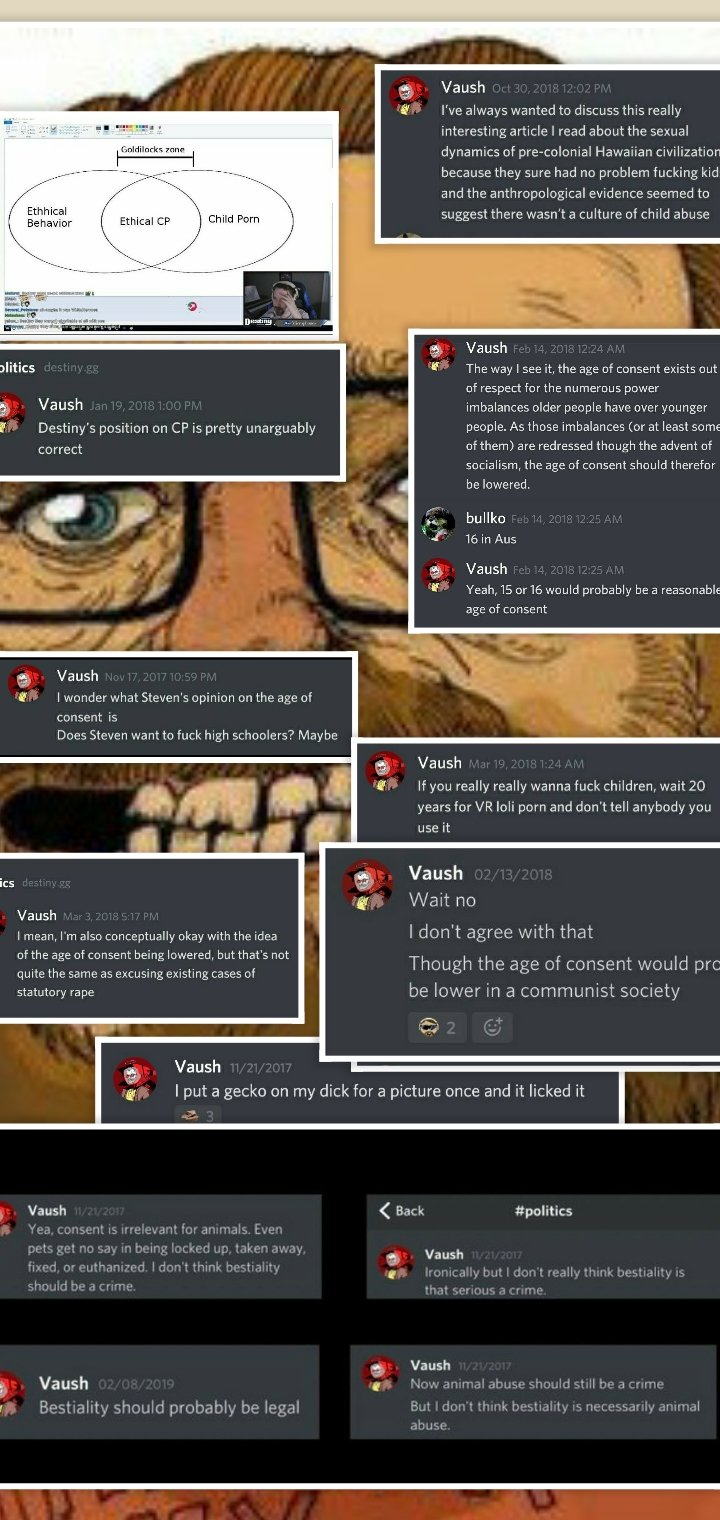Select the webcam thumbnail in Paint screenshot
The width and height of the screenshot is (720, 1520).
pyautogui.click(x=287, y=299)
